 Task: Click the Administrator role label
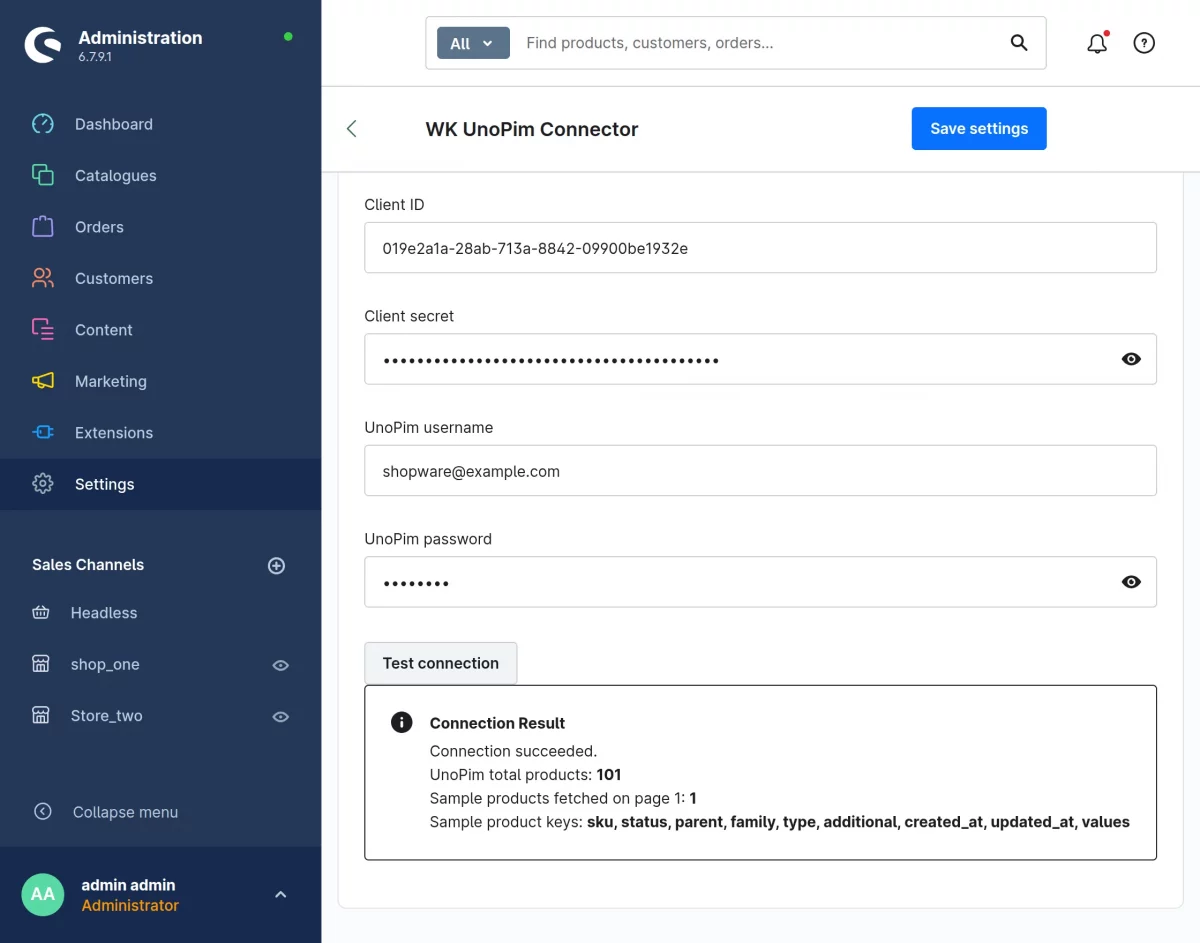[130, 905]
